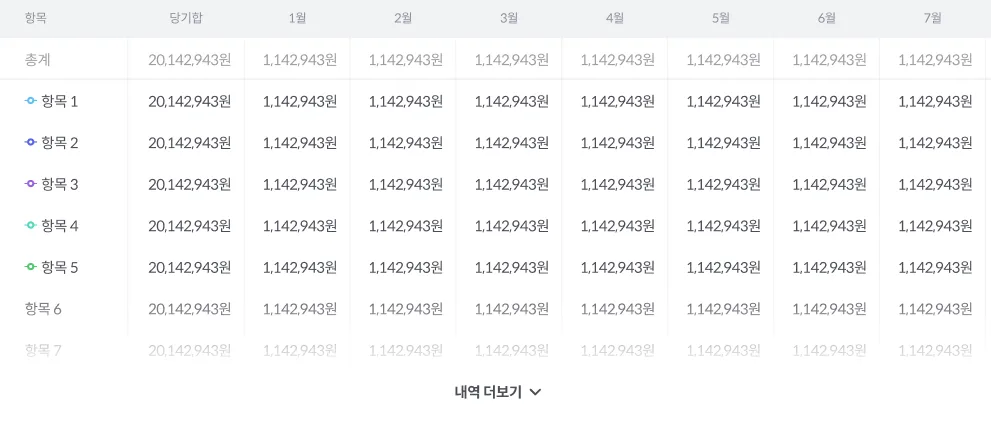Click the green marker icon of 항목 5
The height and width of the screenshot is (421, 991).
[31, 267]
